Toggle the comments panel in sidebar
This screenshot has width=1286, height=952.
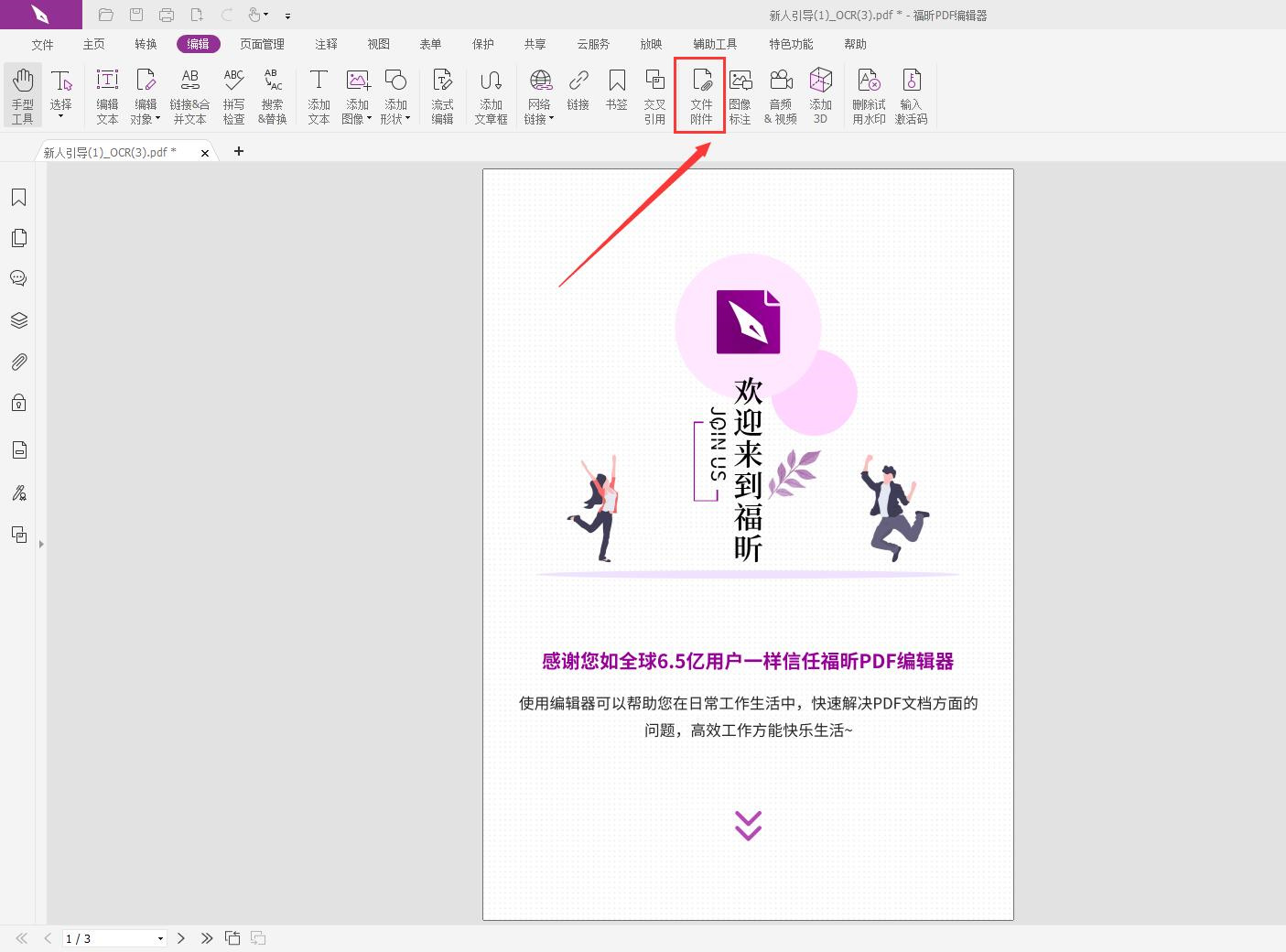18,278
